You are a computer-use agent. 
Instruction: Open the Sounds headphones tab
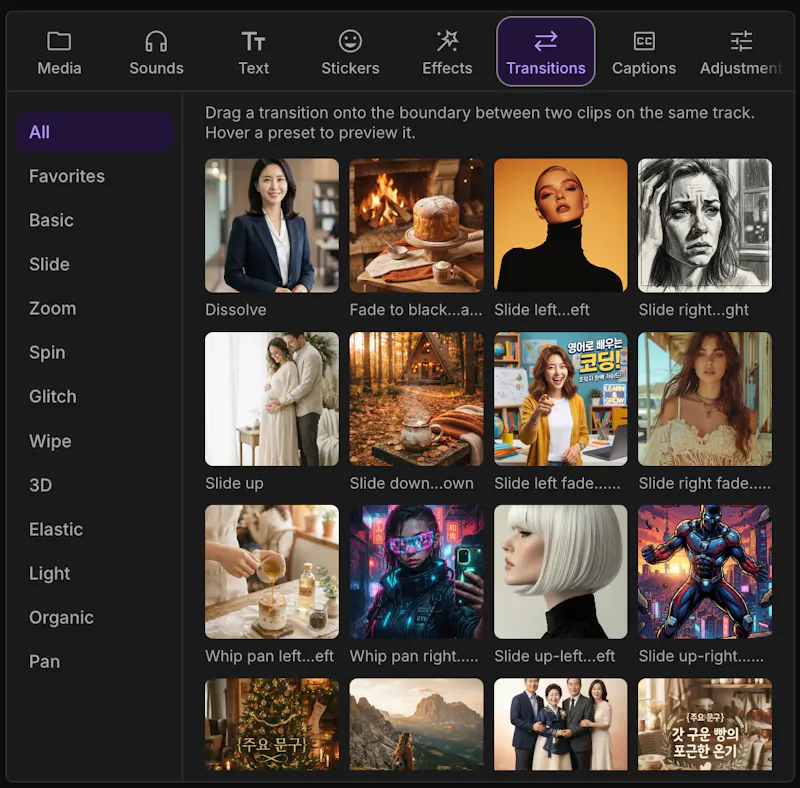[x=156, y=53]
